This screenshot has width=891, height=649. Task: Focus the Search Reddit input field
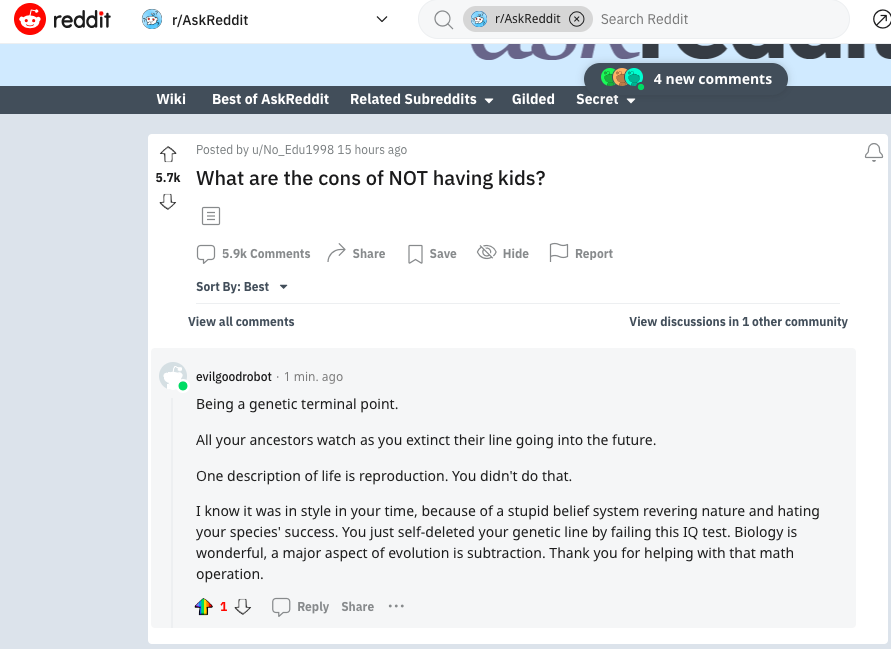click(719, 19)
